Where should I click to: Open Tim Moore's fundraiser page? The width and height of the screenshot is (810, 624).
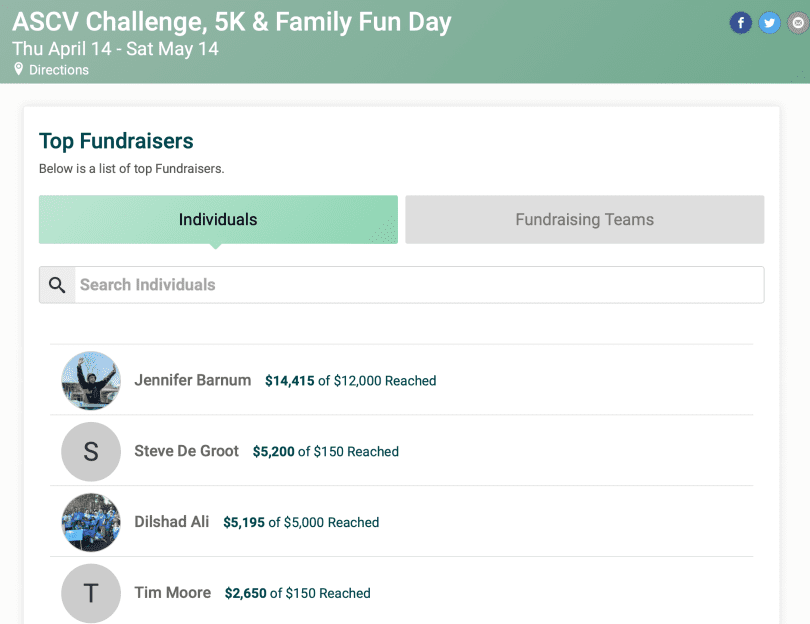point(173,592)
